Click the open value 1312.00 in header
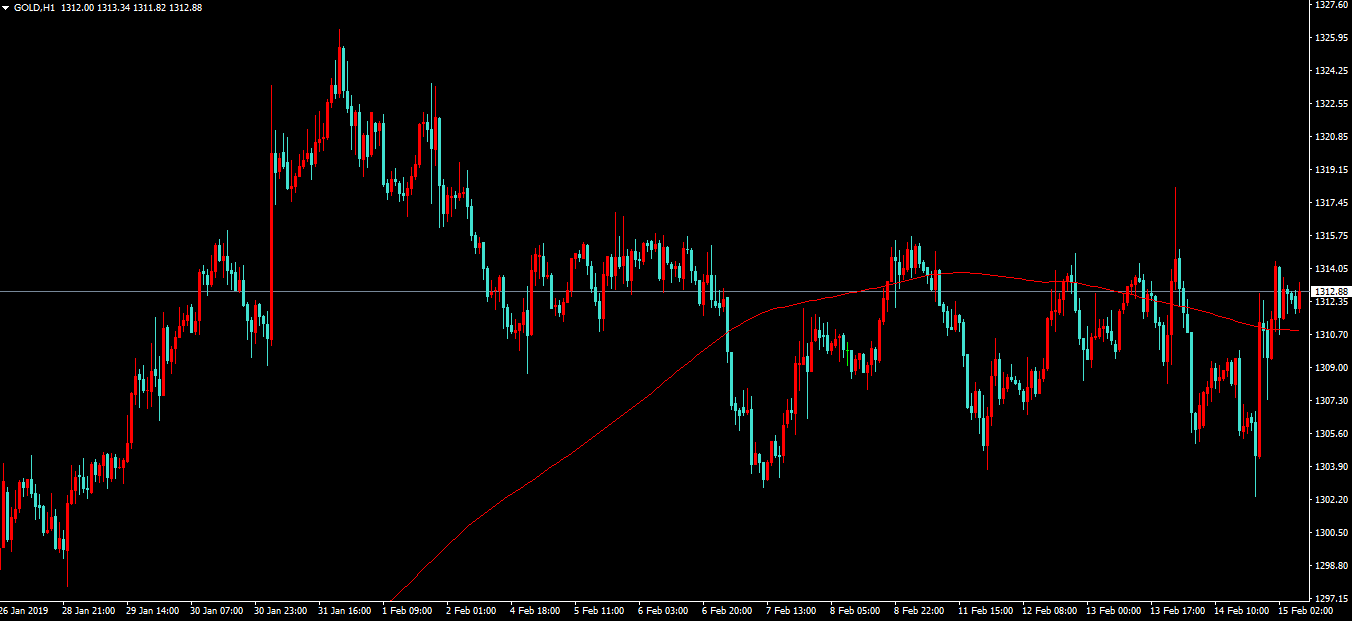The height and width of the screenshot is (621, 1352). tap(77, 8)
